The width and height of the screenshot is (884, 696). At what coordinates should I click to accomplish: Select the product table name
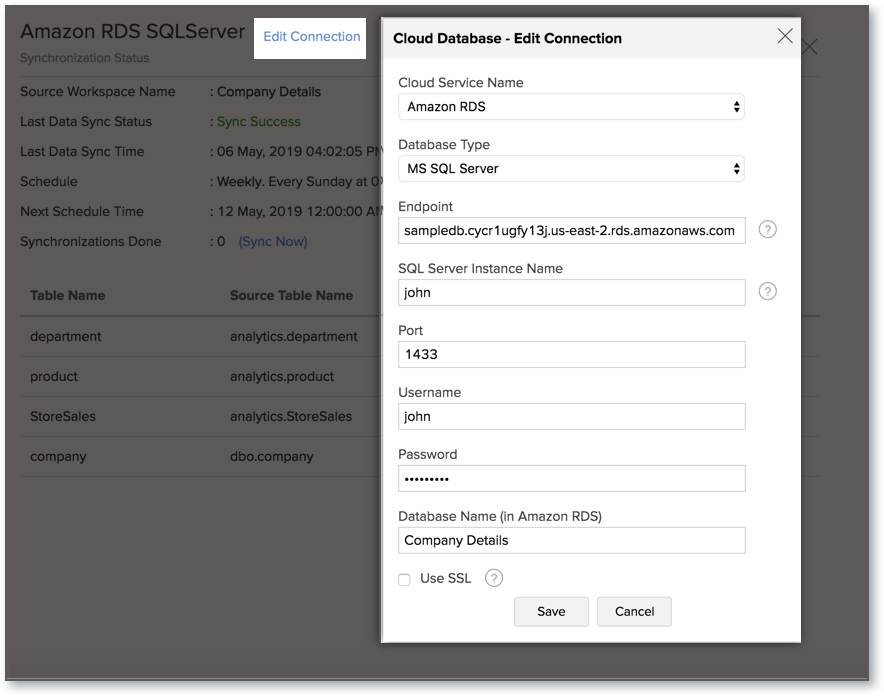[x=54, y=376]
